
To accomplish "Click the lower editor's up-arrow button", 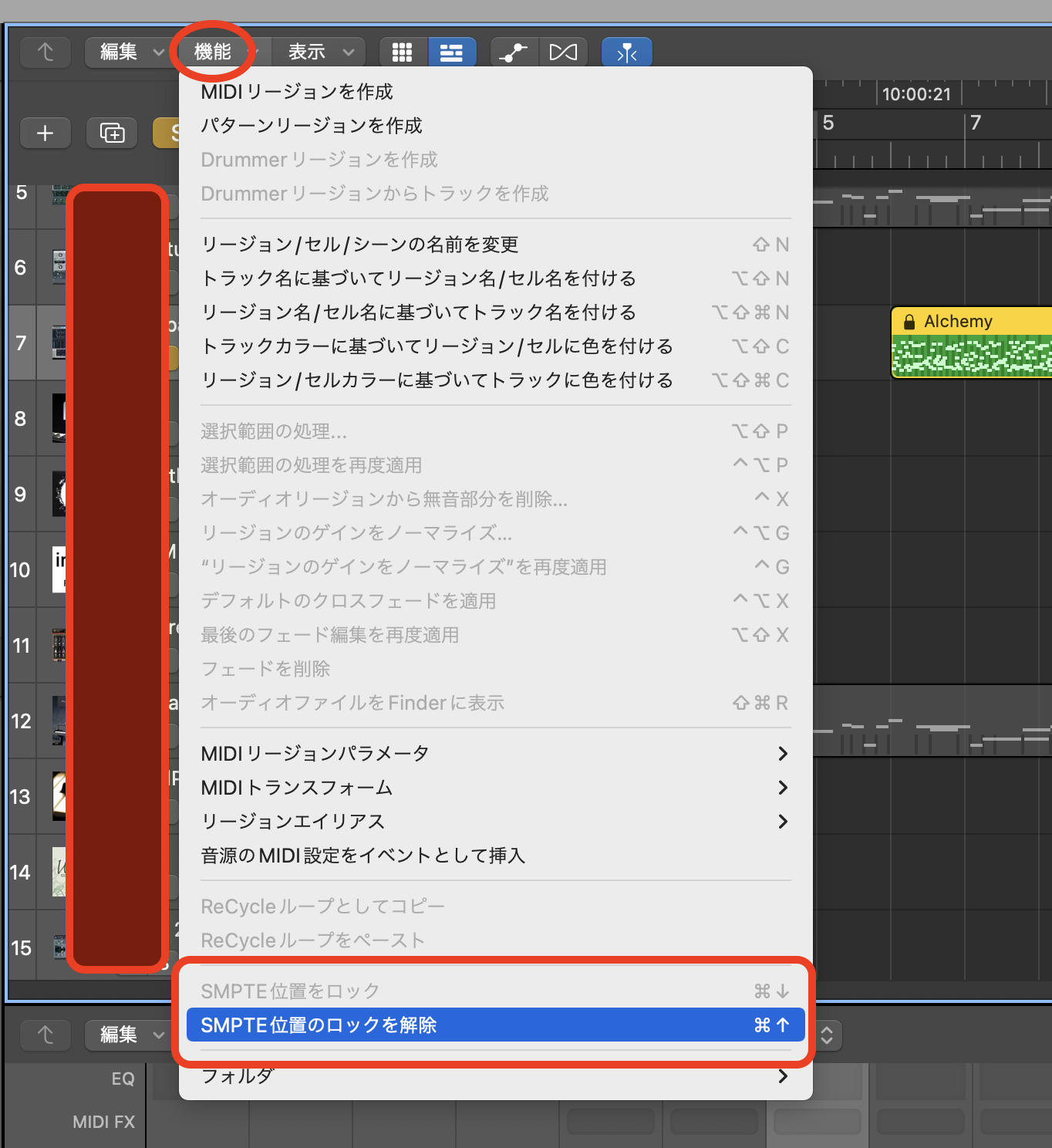I will 46,1035.
